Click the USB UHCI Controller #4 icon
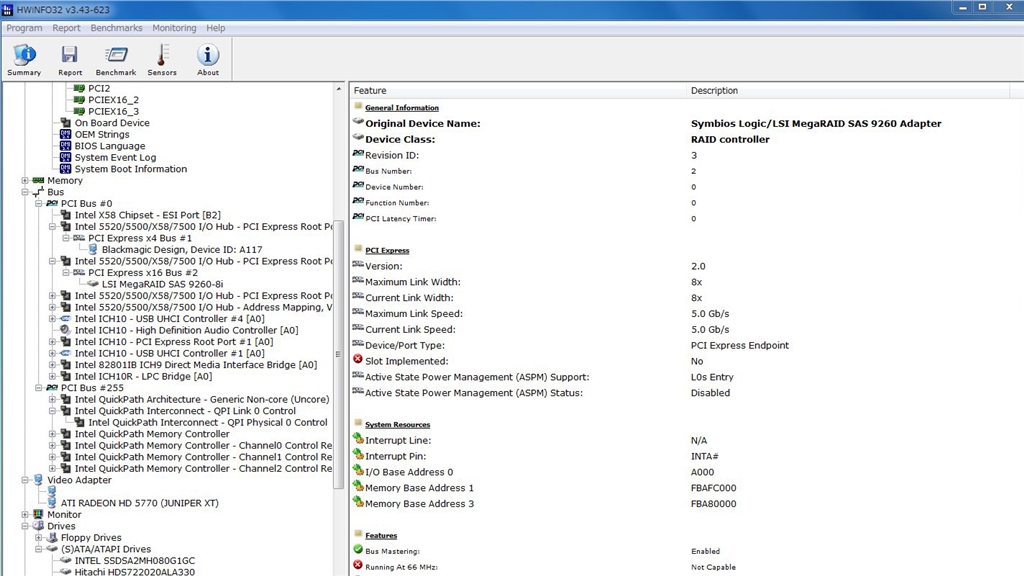The image size is (1024, 576). 65,319
